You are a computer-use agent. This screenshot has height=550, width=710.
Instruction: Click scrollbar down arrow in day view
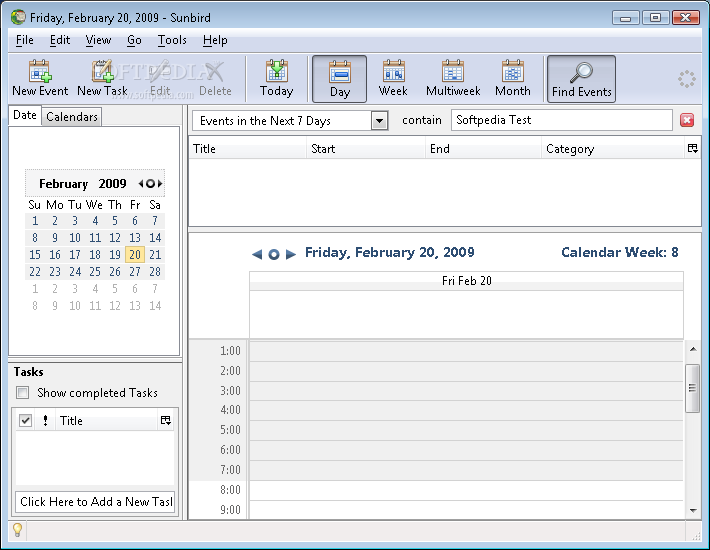click(693, 510)
